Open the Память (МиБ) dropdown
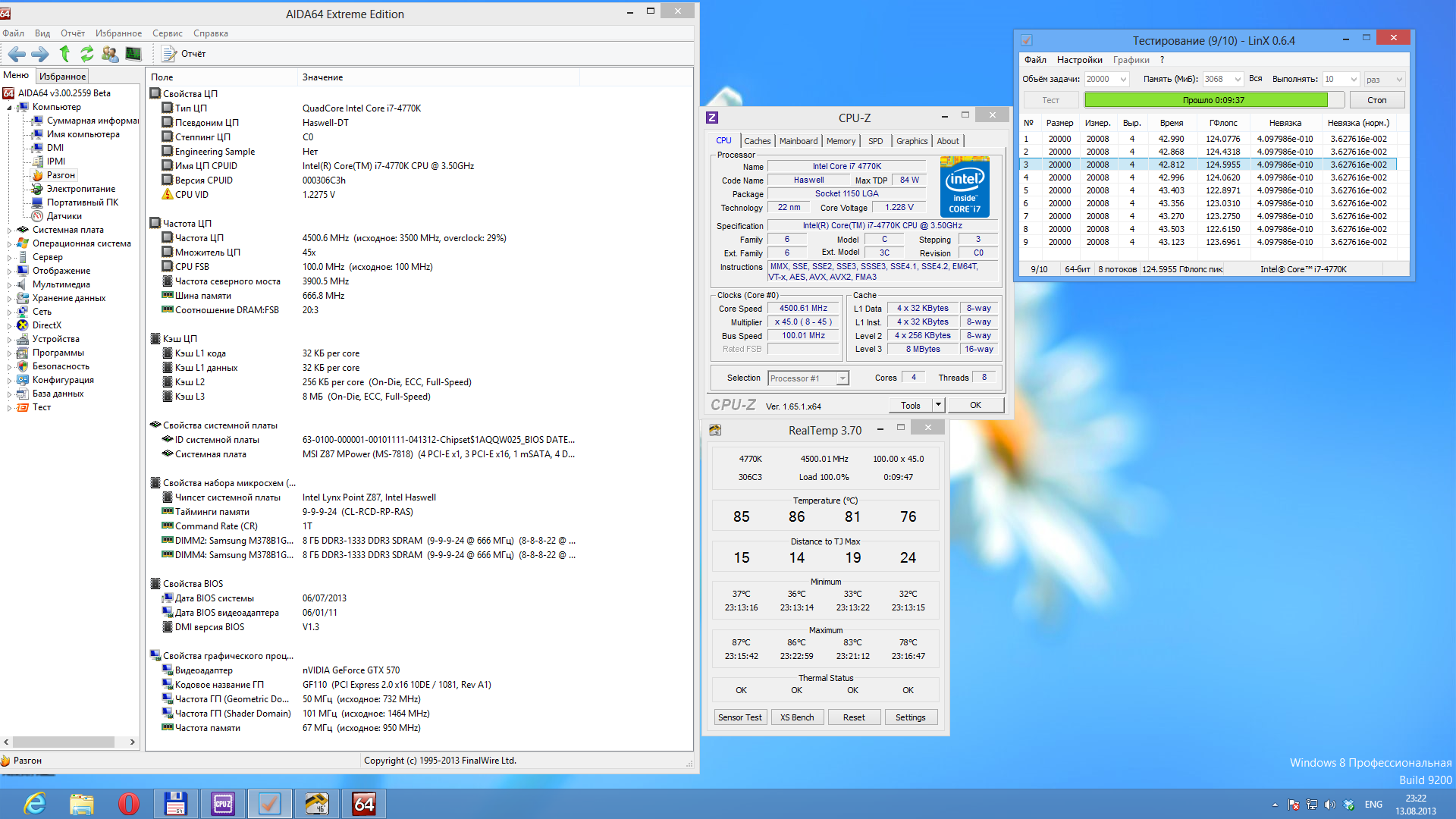Image resolution: width=1456 pixels, height=819 pixels. click(1238, 80)
